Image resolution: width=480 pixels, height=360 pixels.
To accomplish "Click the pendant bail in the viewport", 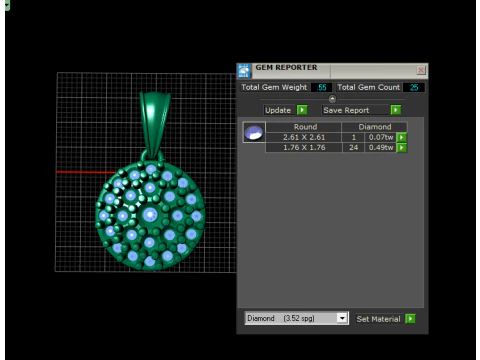I will coord(155,124).
